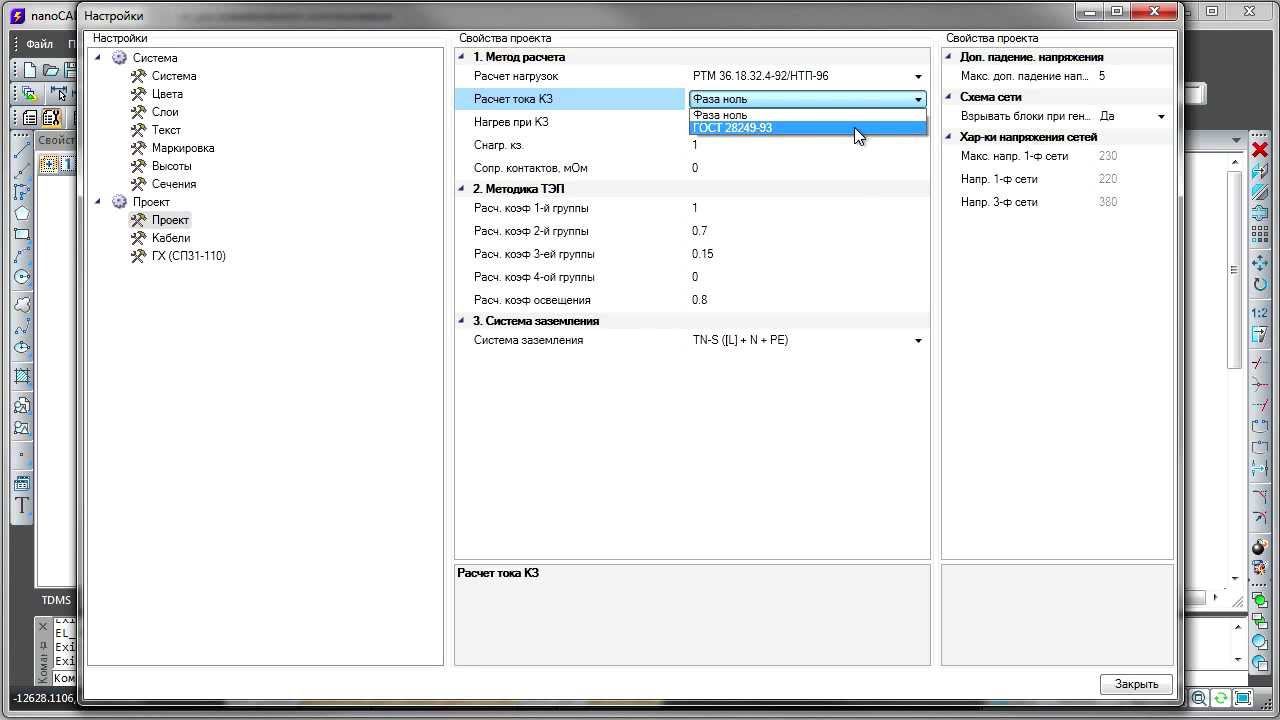The image size is (1280, 720).
Task: Select Сечения in the settings tree
Action: coord(174,184)
